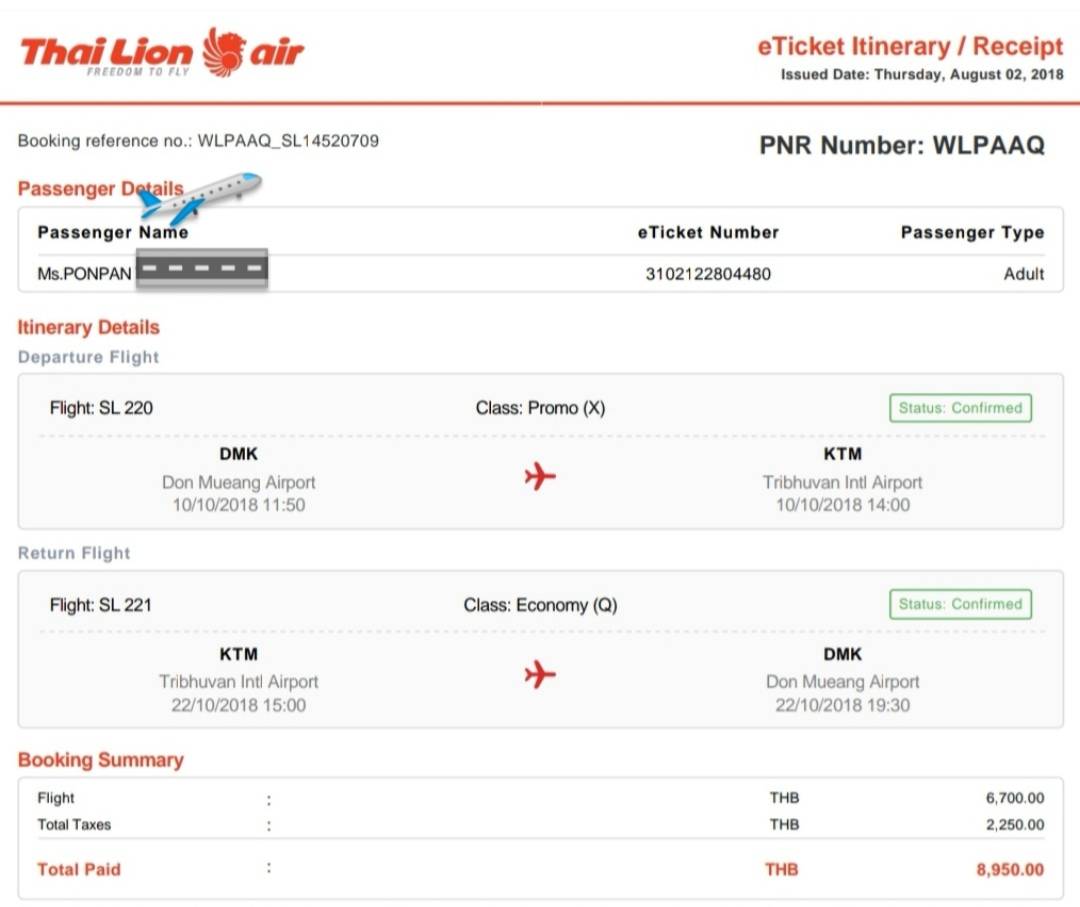This screenshot has height=907, width=1080.
Task: Click the DMK departure airport code
Action: click(238, 454)
